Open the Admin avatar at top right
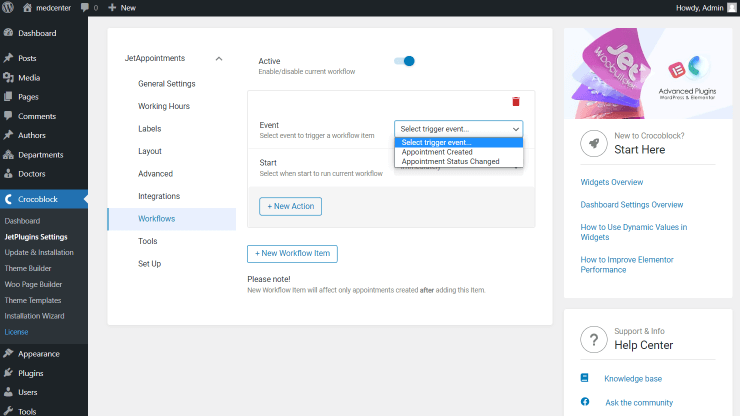 (732, 8)
